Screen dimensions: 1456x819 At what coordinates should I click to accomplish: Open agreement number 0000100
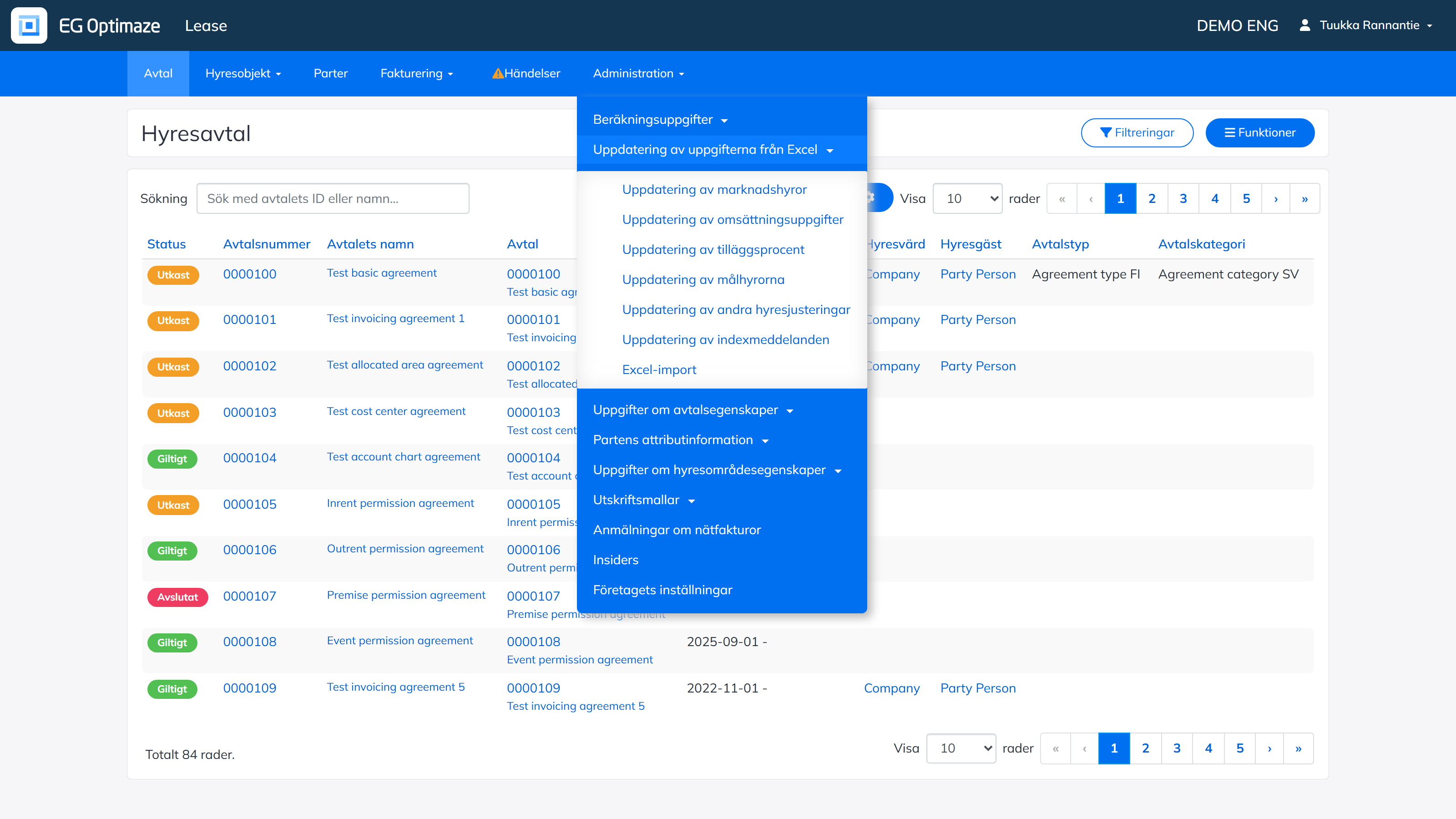click(250, 274)
